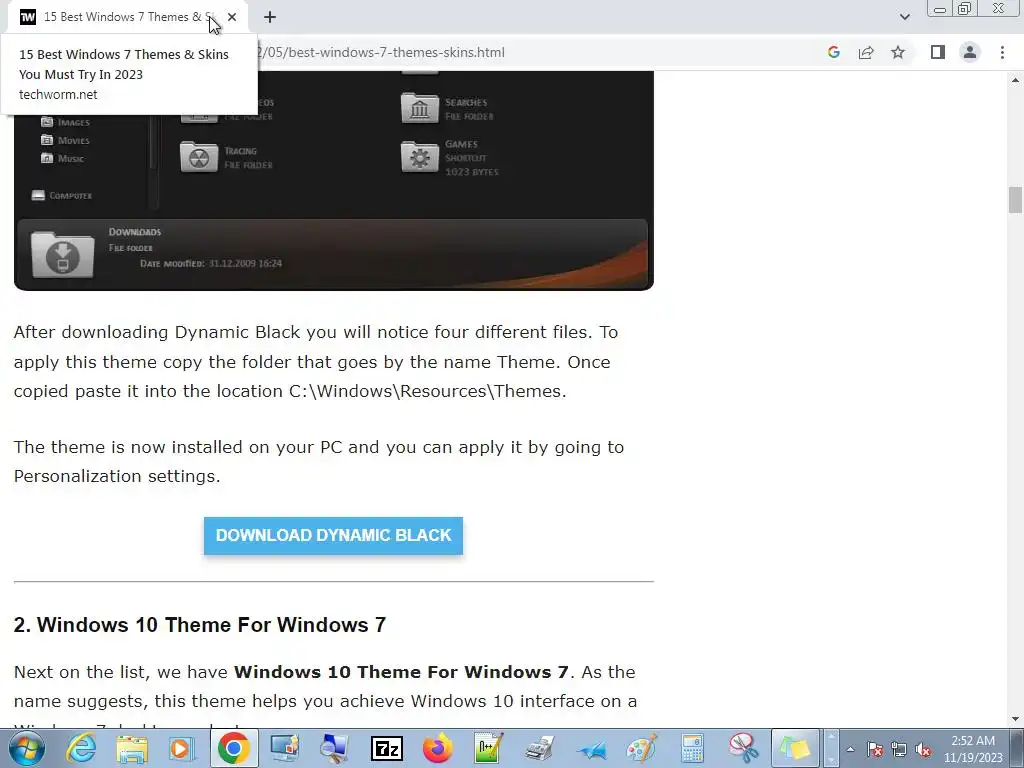Click the '2. Windows 10 Theme For Windows 7' heading
The image size is (1024, 768).
200,625
